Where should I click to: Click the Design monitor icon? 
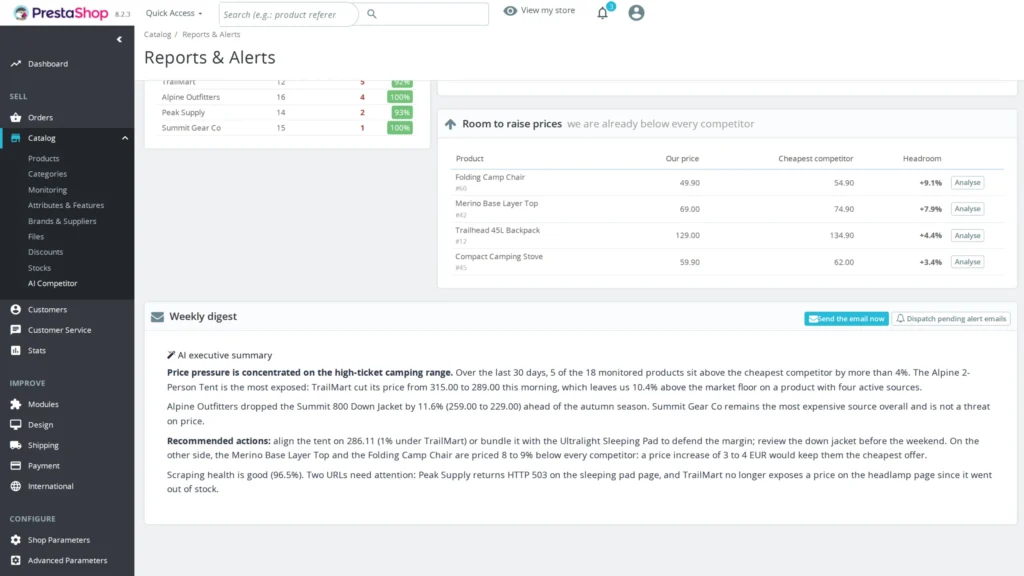coord(16,424)
